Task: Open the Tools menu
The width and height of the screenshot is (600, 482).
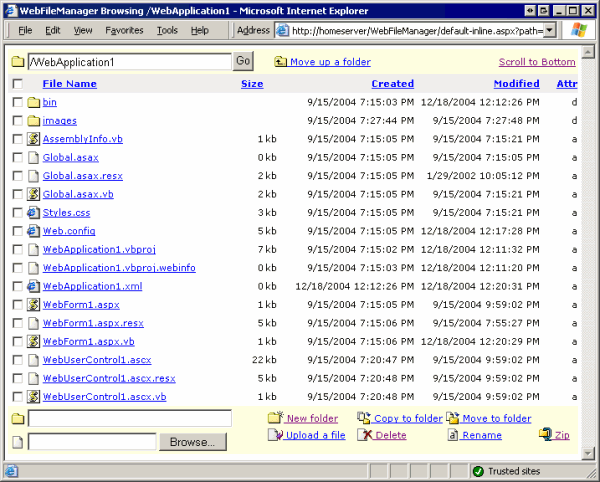Action: point(167,30)
